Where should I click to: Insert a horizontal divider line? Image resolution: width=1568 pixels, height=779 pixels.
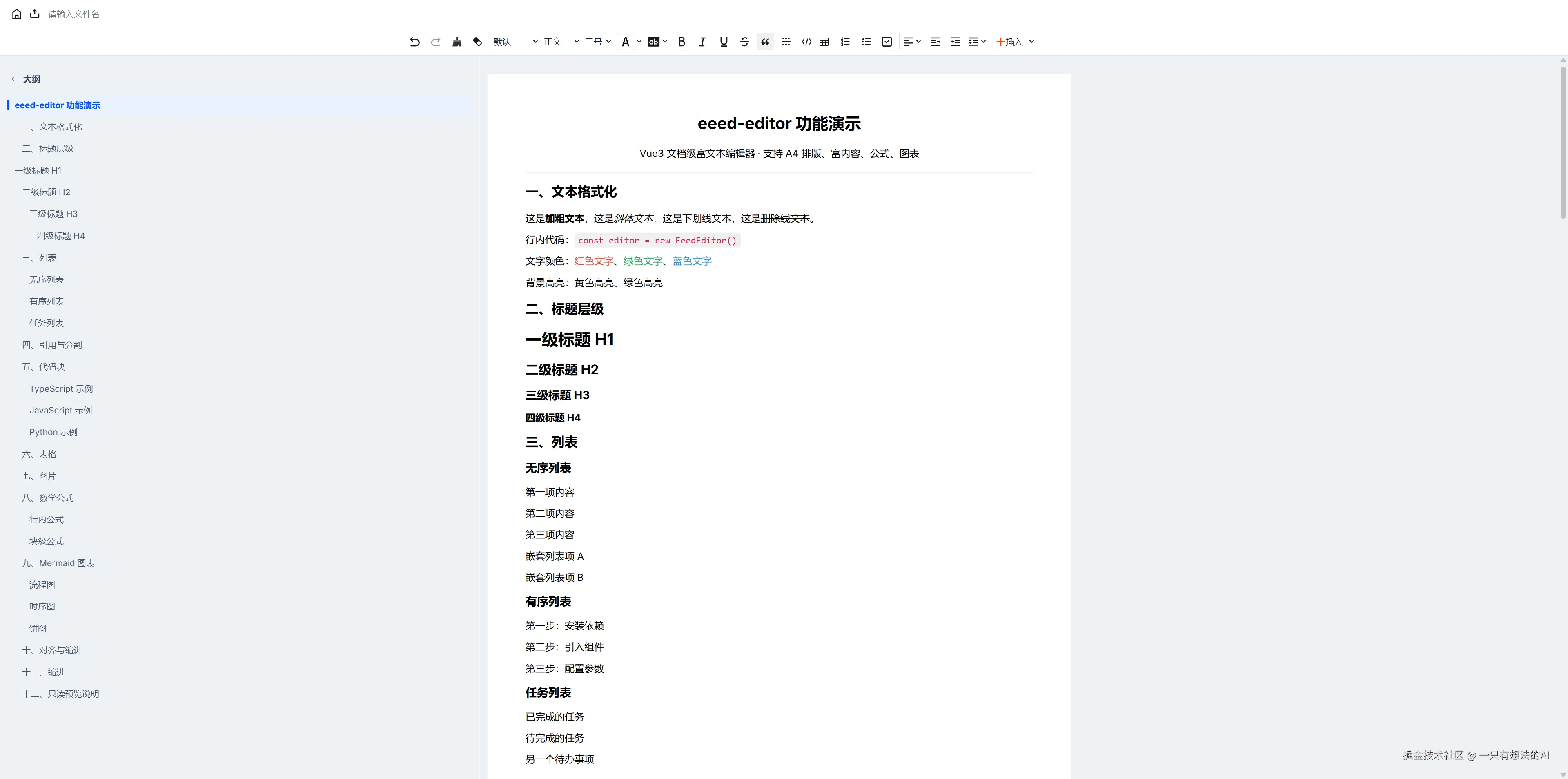[x=786, y=41]
